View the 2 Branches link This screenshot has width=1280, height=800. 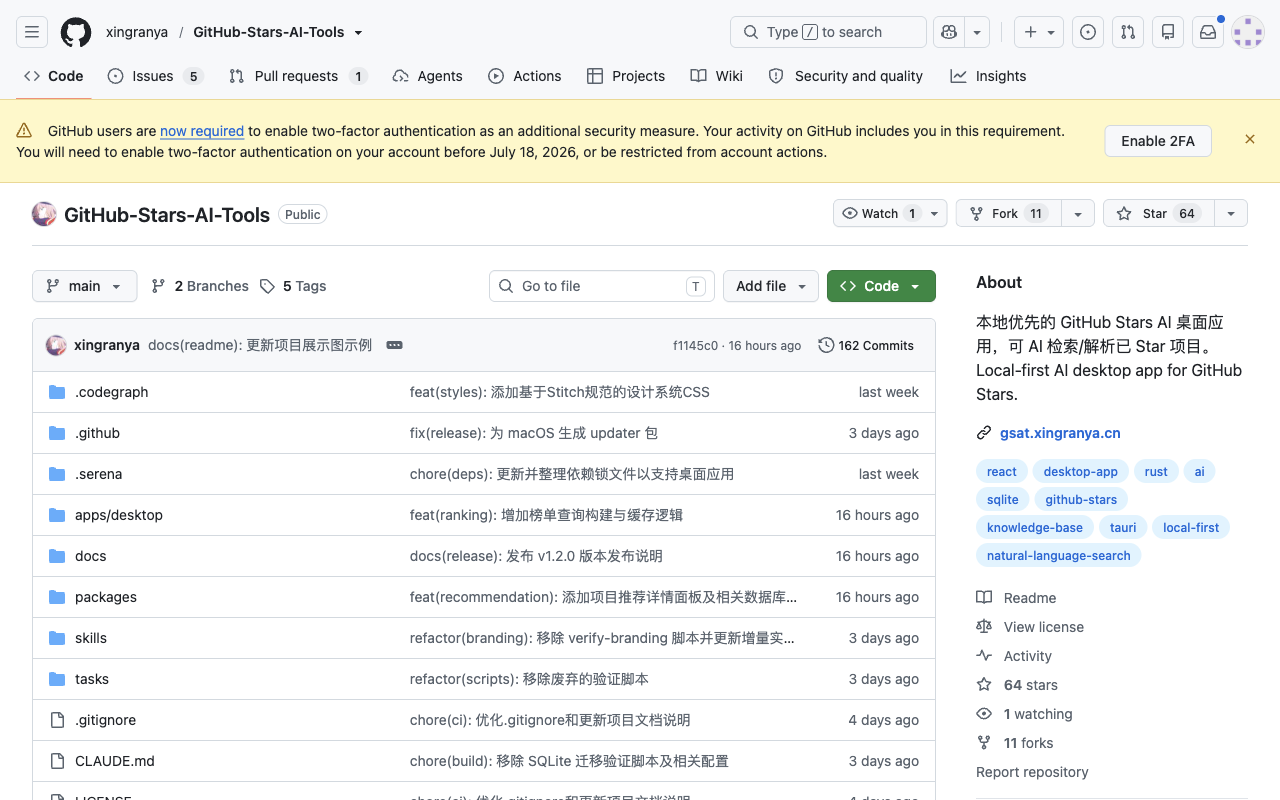[x=200, y=286]
